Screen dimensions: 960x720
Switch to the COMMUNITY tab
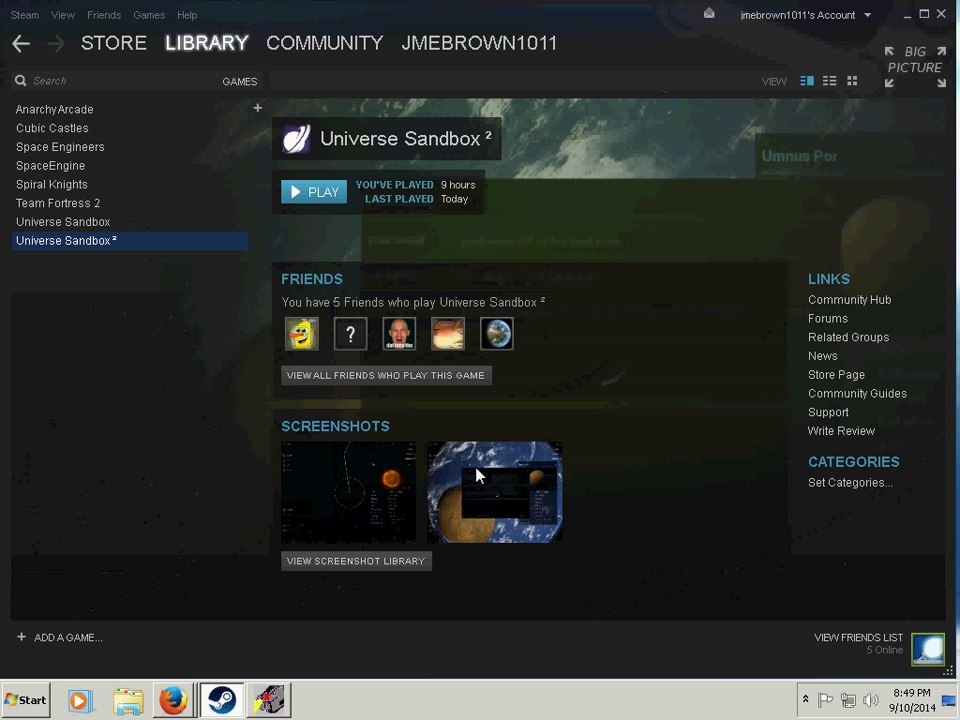pos(324,43)
